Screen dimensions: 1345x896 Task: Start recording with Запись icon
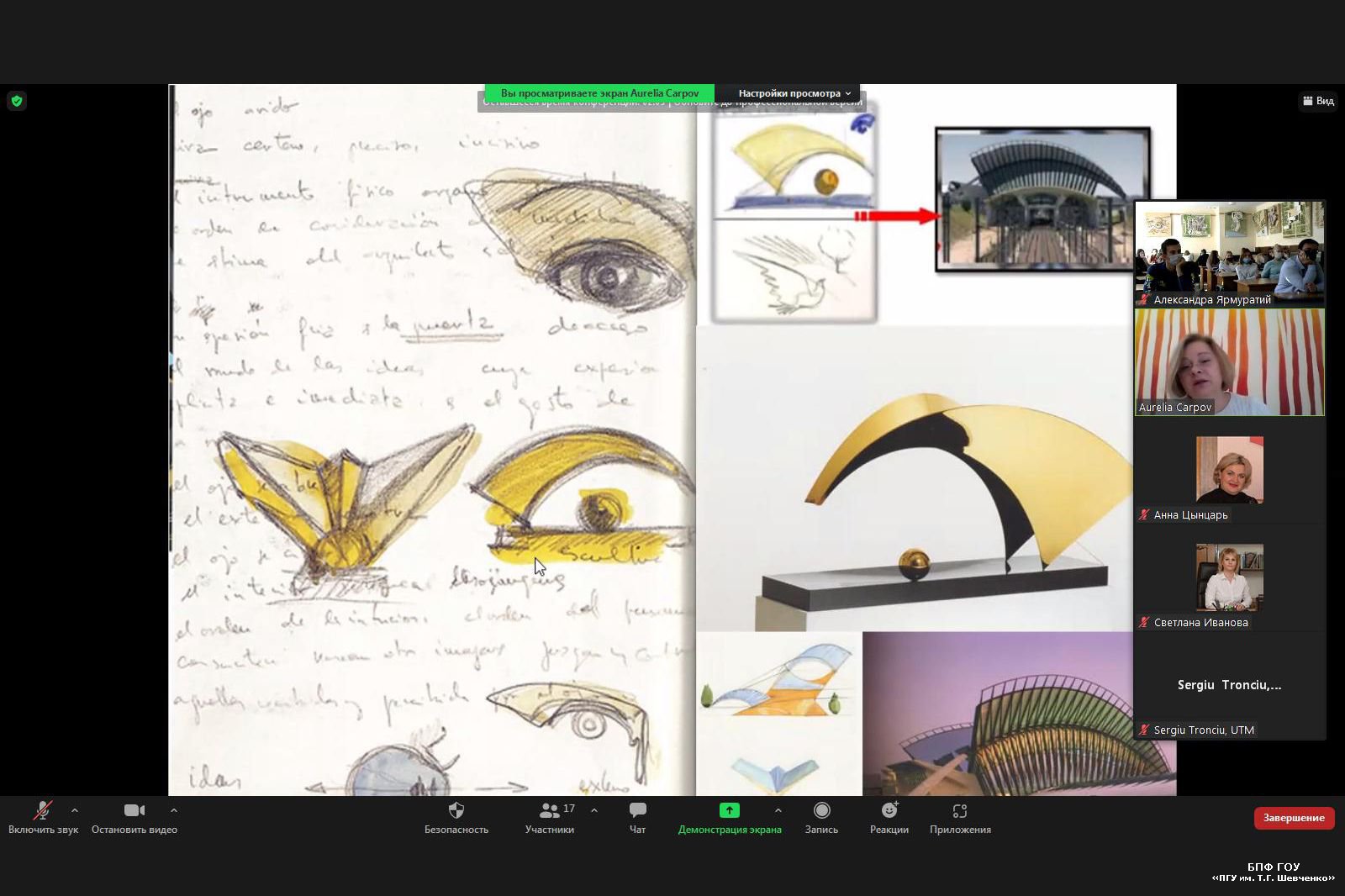[x=822, y=810]
